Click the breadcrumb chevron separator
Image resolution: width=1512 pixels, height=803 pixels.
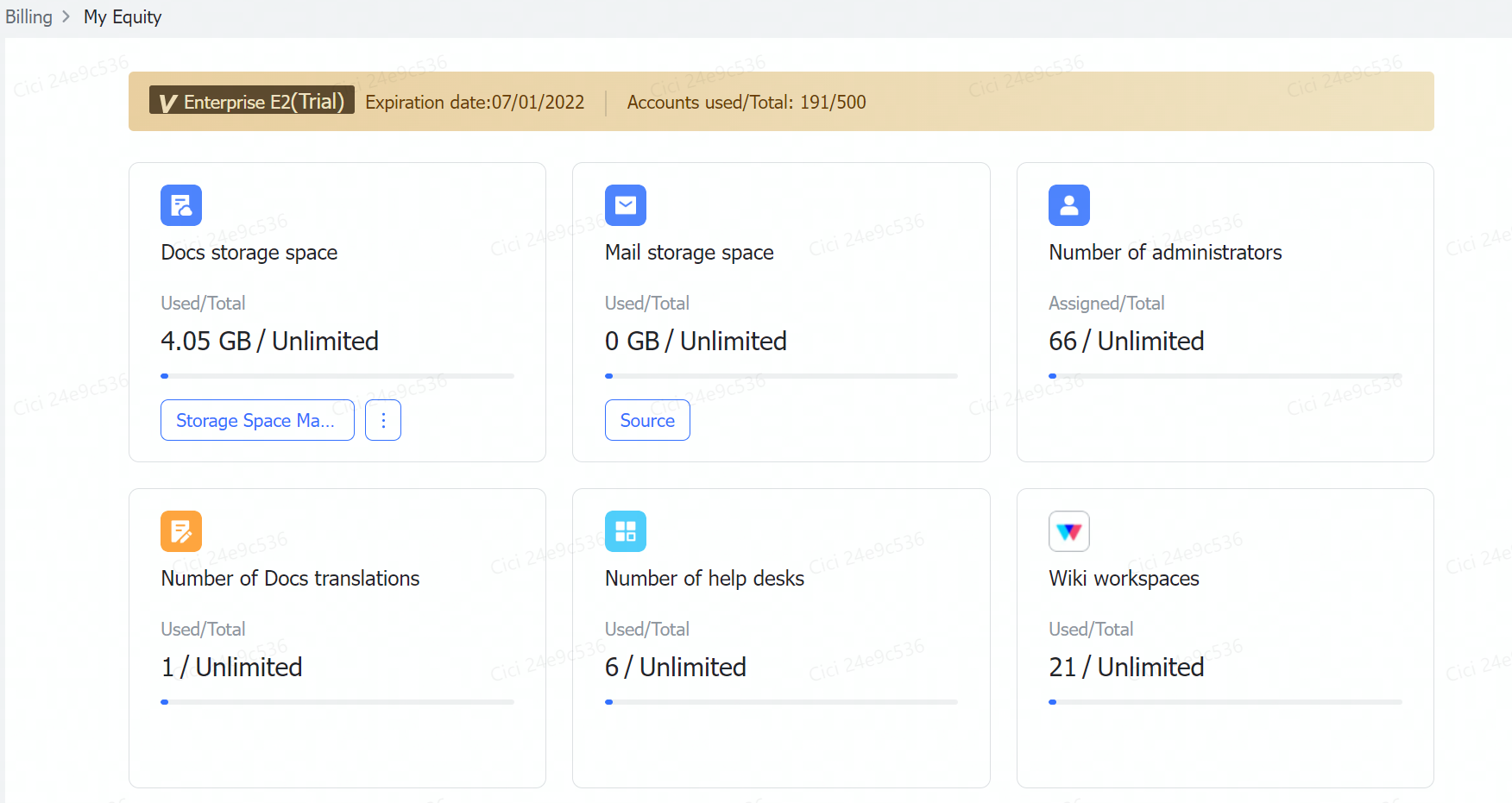66,17
